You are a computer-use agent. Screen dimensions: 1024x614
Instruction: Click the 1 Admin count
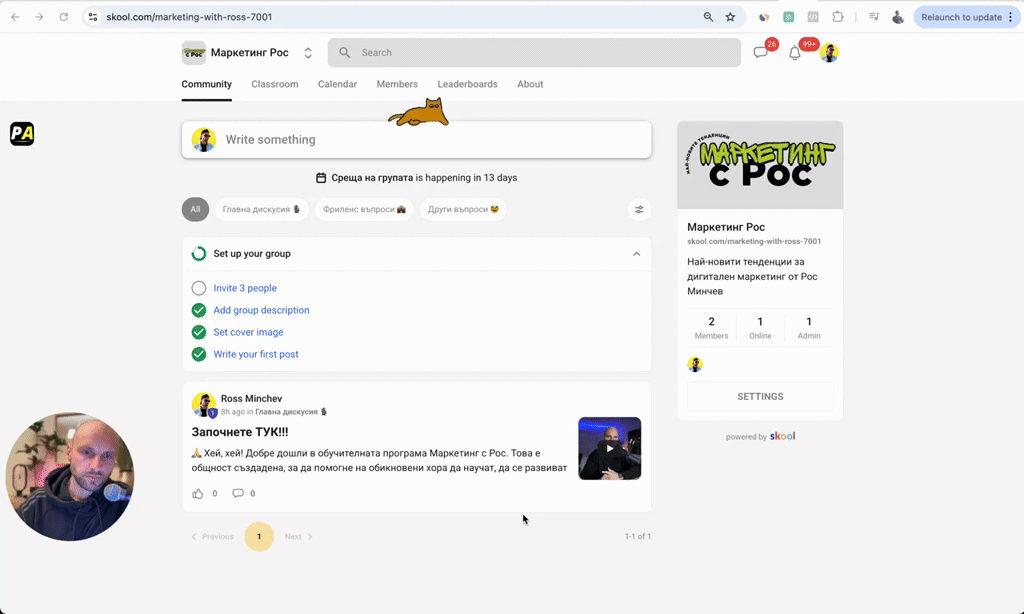(808, 327)
